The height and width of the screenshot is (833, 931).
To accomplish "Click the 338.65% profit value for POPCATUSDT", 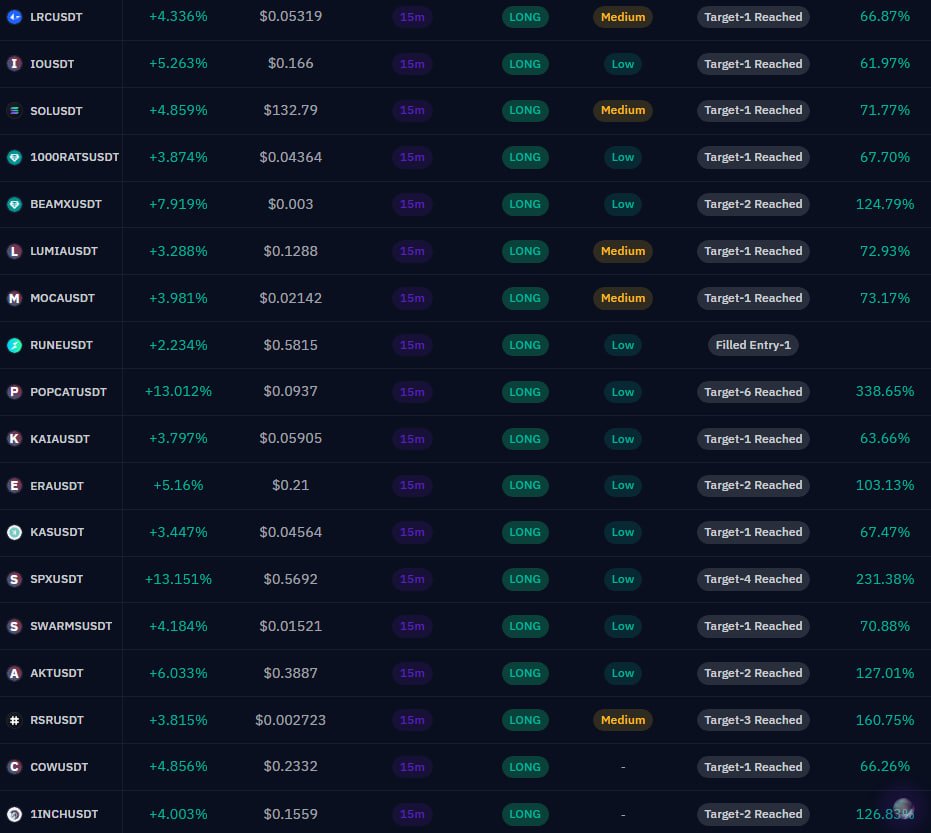I will pos(884,391).
